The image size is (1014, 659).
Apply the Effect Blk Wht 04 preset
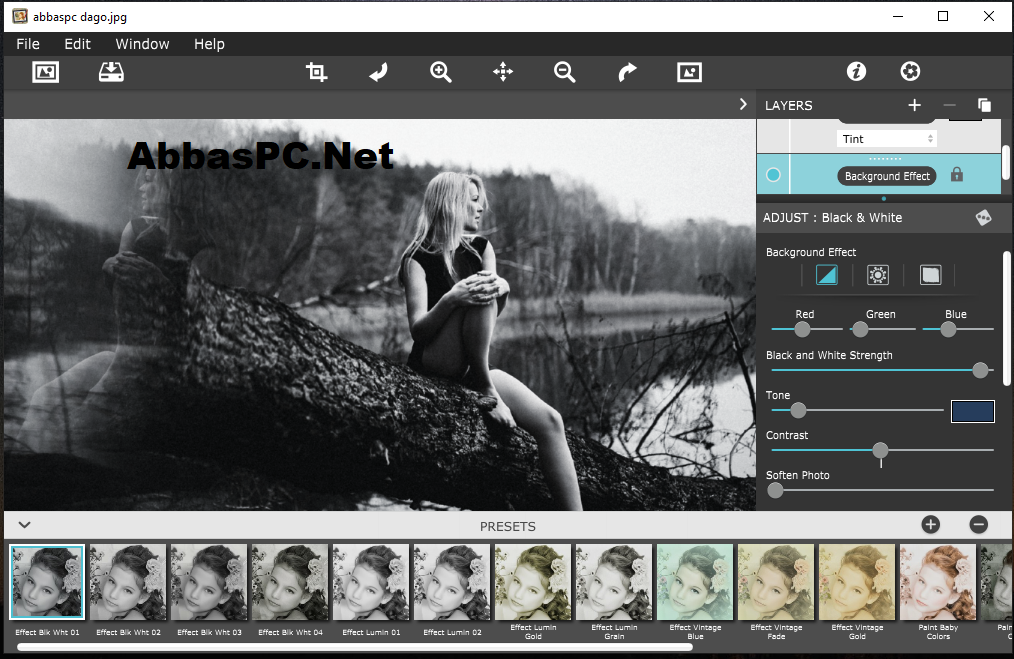[290, 582]
